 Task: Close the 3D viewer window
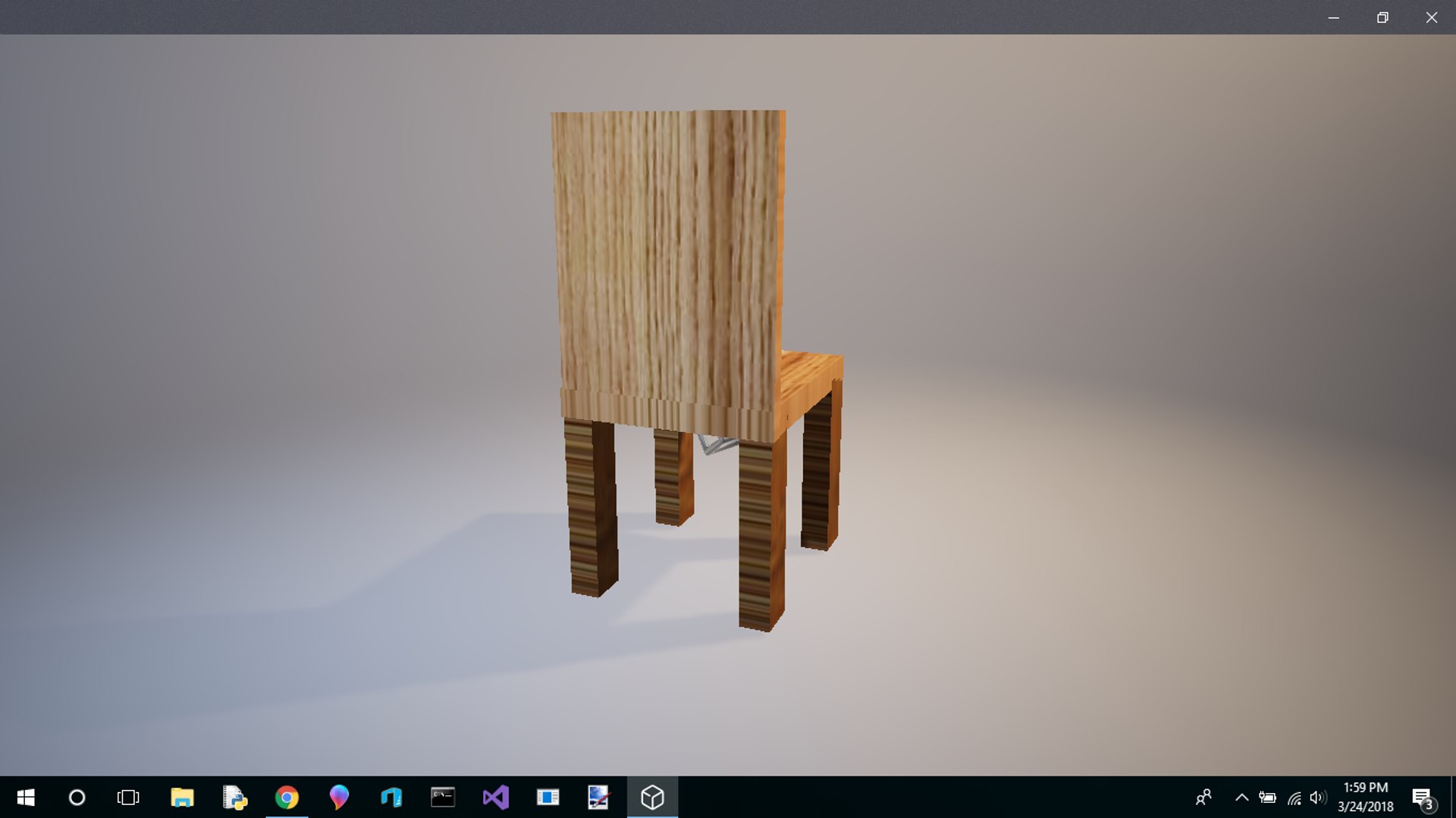pyautogui.click(x=1431, y=17)
